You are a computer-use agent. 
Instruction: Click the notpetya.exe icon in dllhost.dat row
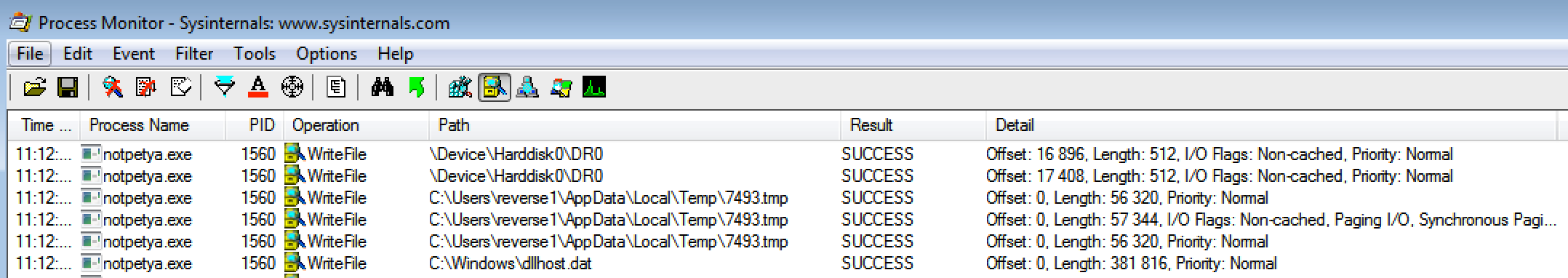point(91,263)
